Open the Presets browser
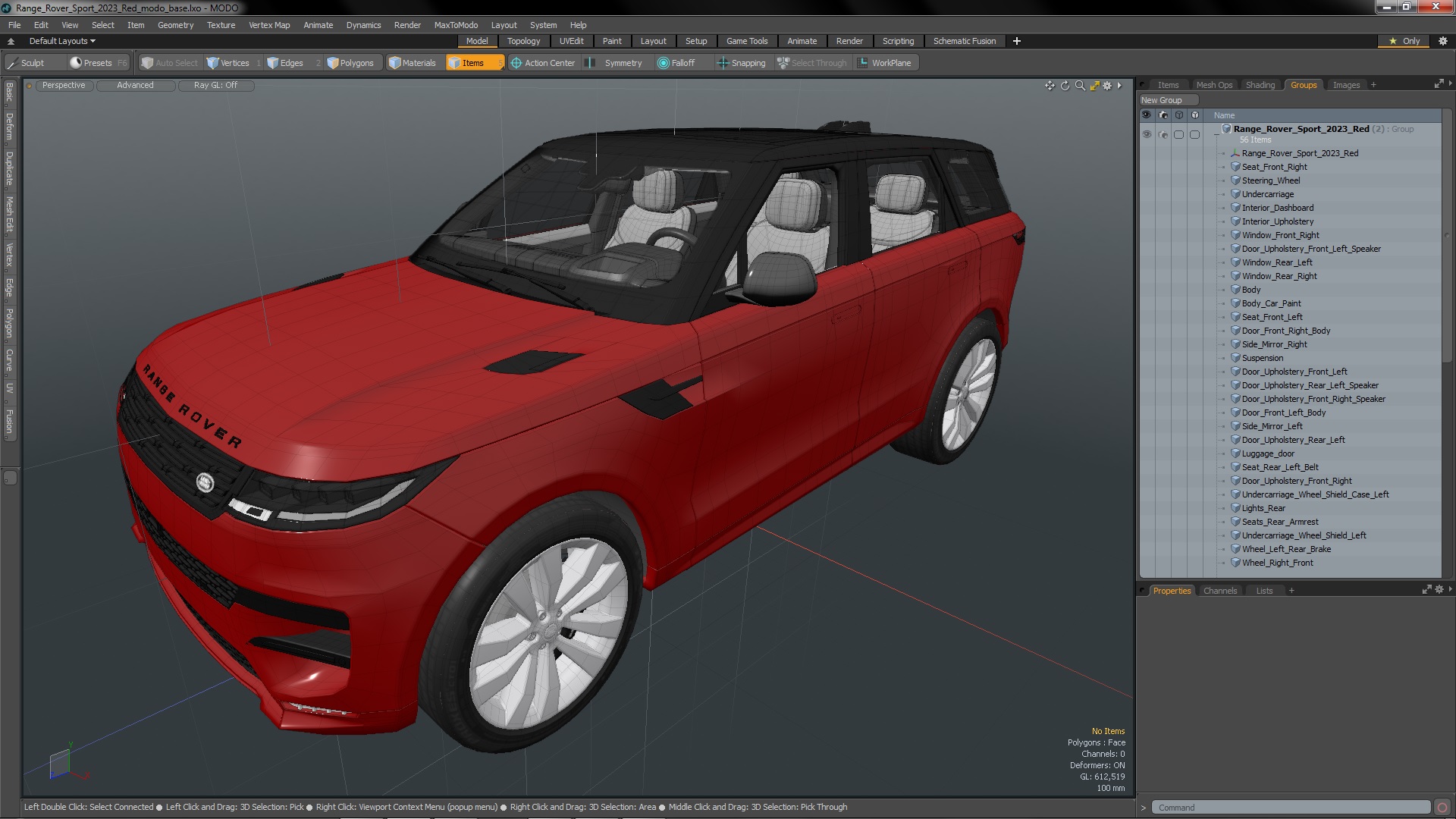The height and width of the screenshot is (819, 1456). (x=98, y=63)
